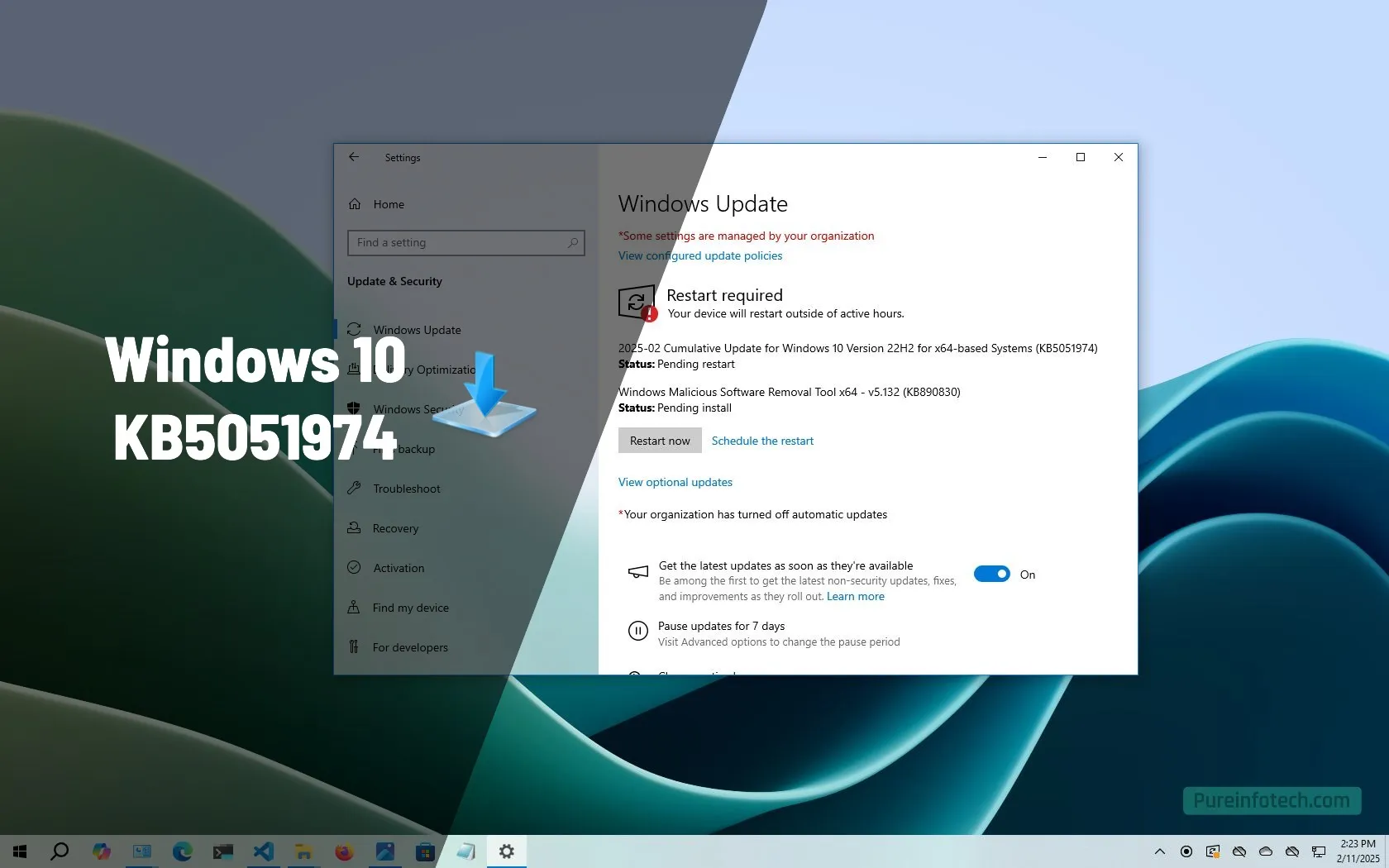Click the magnifier icon in settings search box

click(x=572, y=242)
